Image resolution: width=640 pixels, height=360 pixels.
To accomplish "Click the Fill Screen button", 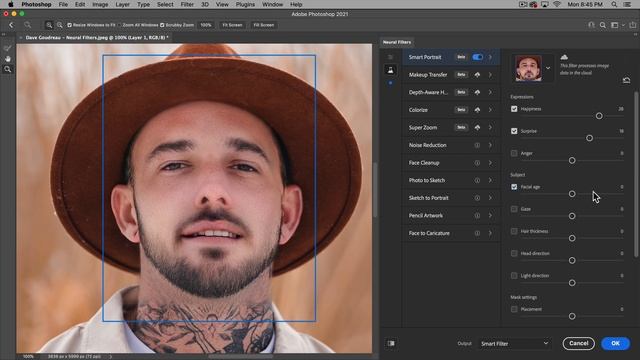I will click(264, 25).
